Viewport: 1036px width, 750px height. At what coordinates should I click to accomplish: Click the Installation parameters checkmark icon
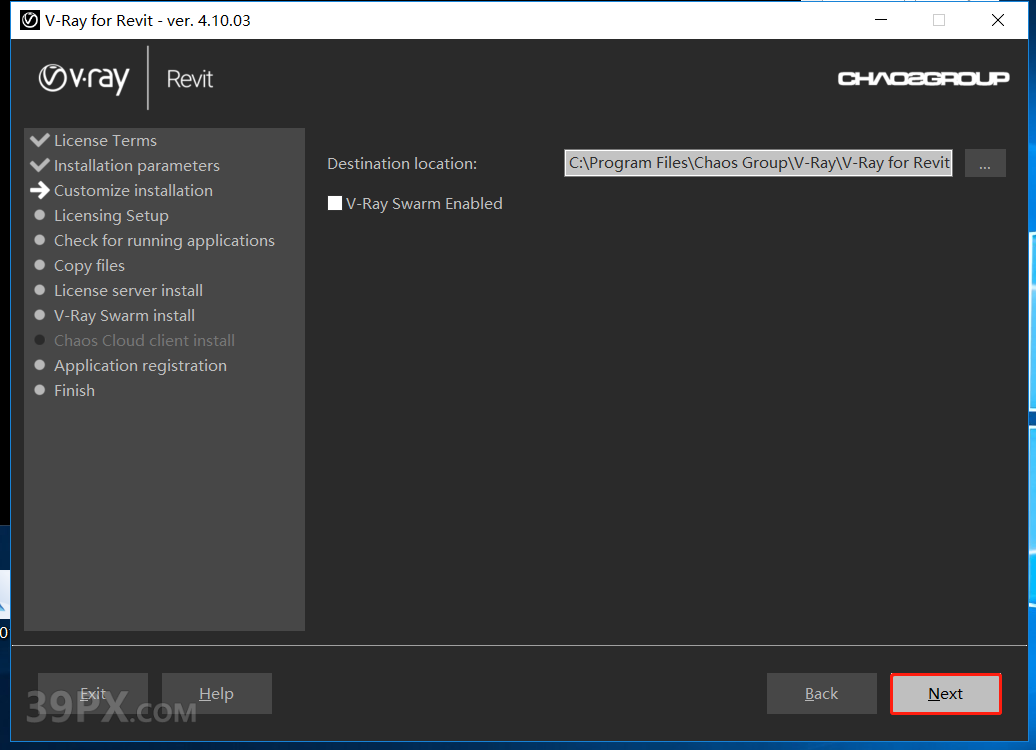[40, 165]
